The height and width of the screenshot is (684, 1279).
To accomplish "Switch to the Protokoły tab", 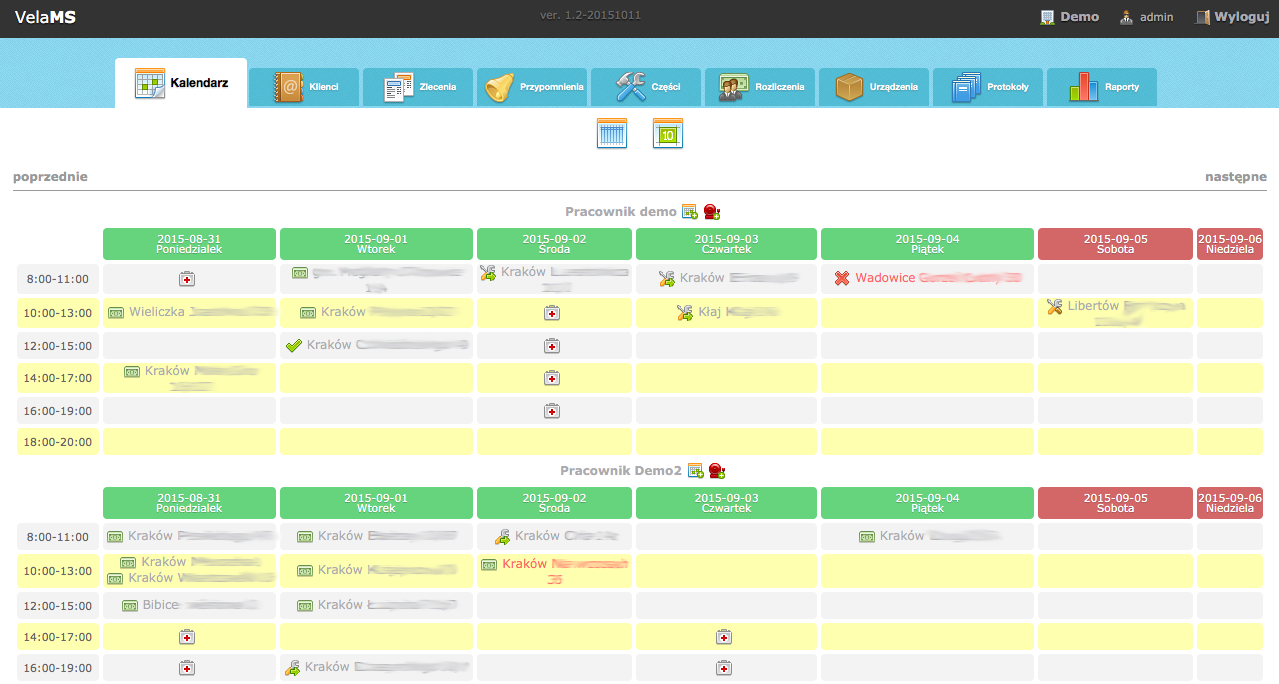I will point(987,87).
